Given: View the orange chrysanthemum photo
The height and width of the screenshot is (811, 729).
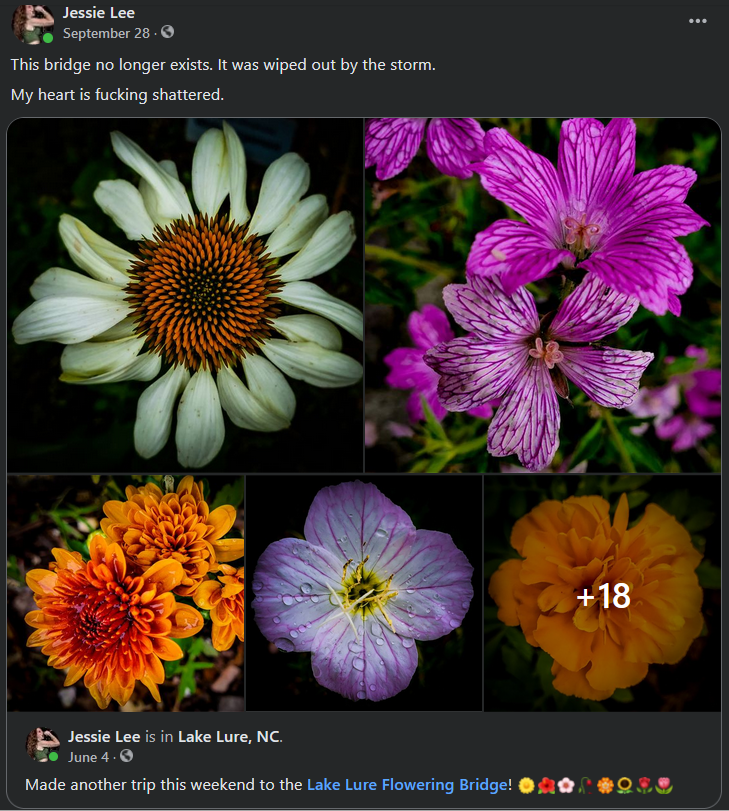Looking at the screenshot, I should (126, 593).
